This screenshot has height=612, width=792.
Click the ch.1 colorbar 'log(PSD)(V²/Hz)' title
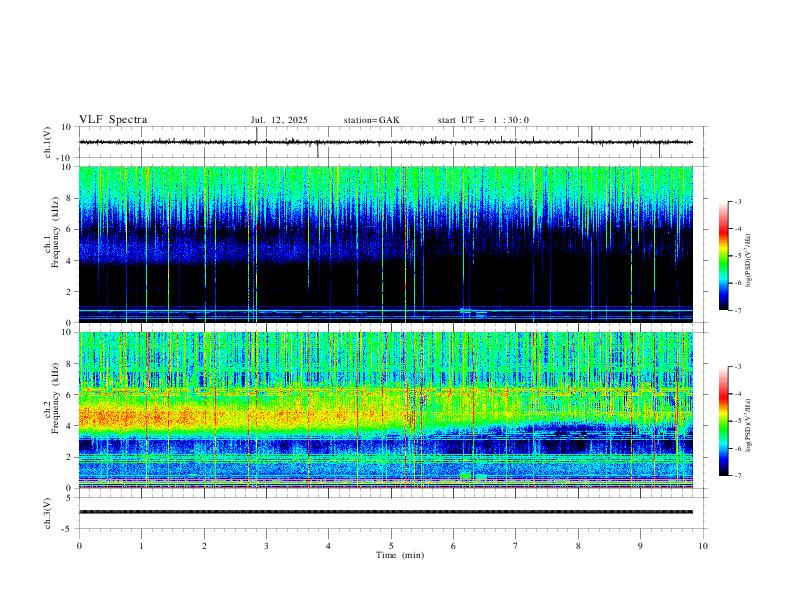coord(749,261)
